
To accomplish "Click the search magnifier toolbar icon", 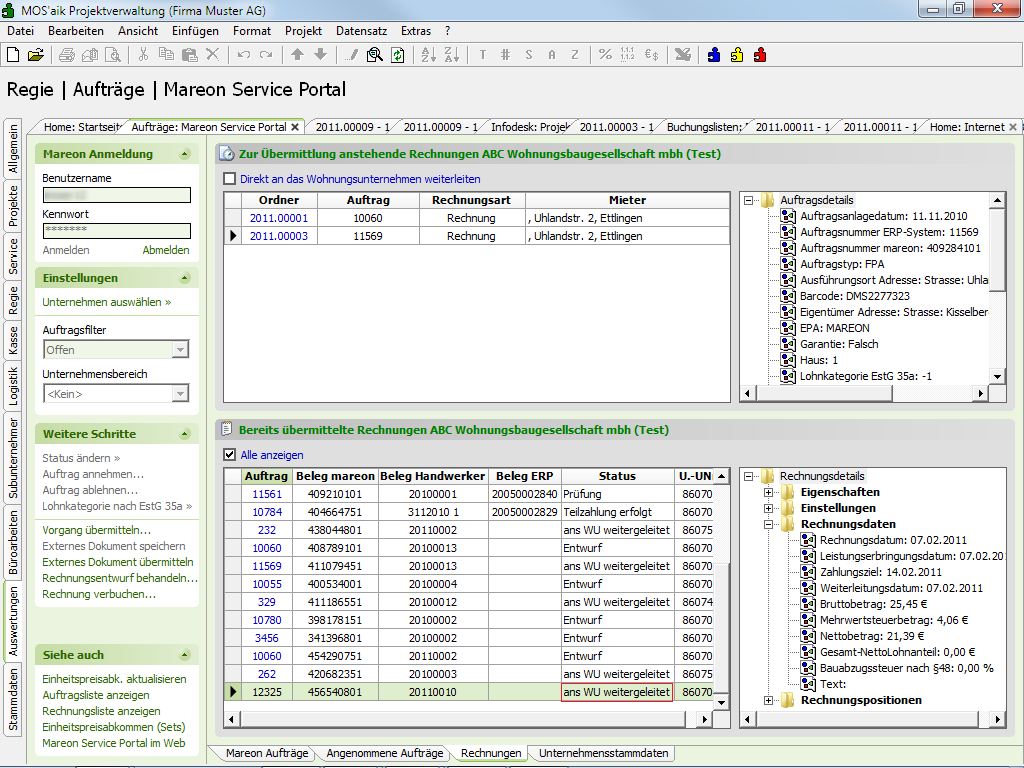I will click(375, 55).
